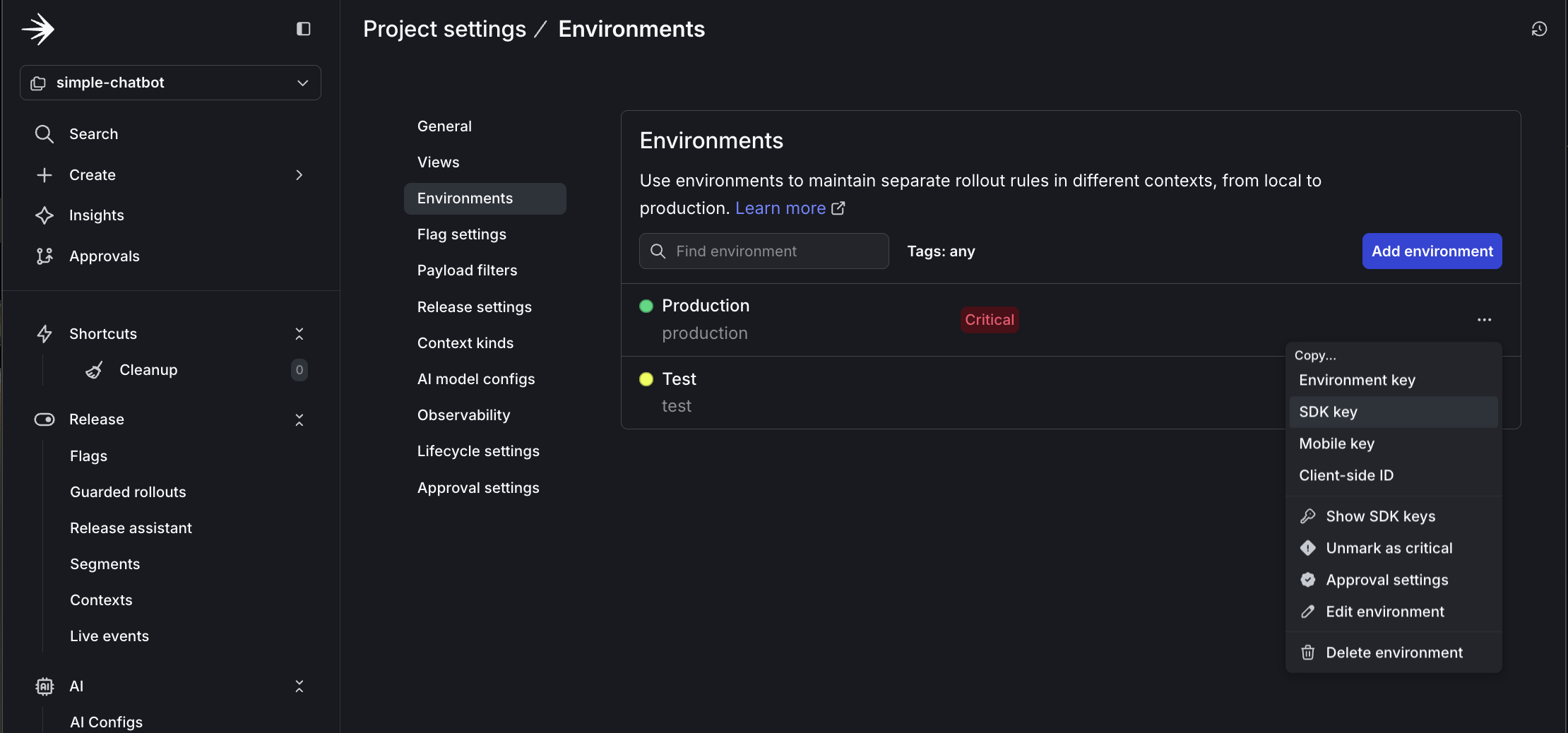Screen dimensions: 1568x733
Task: Switch to the Flag settings tab
Action: click(x=461, y=234)
